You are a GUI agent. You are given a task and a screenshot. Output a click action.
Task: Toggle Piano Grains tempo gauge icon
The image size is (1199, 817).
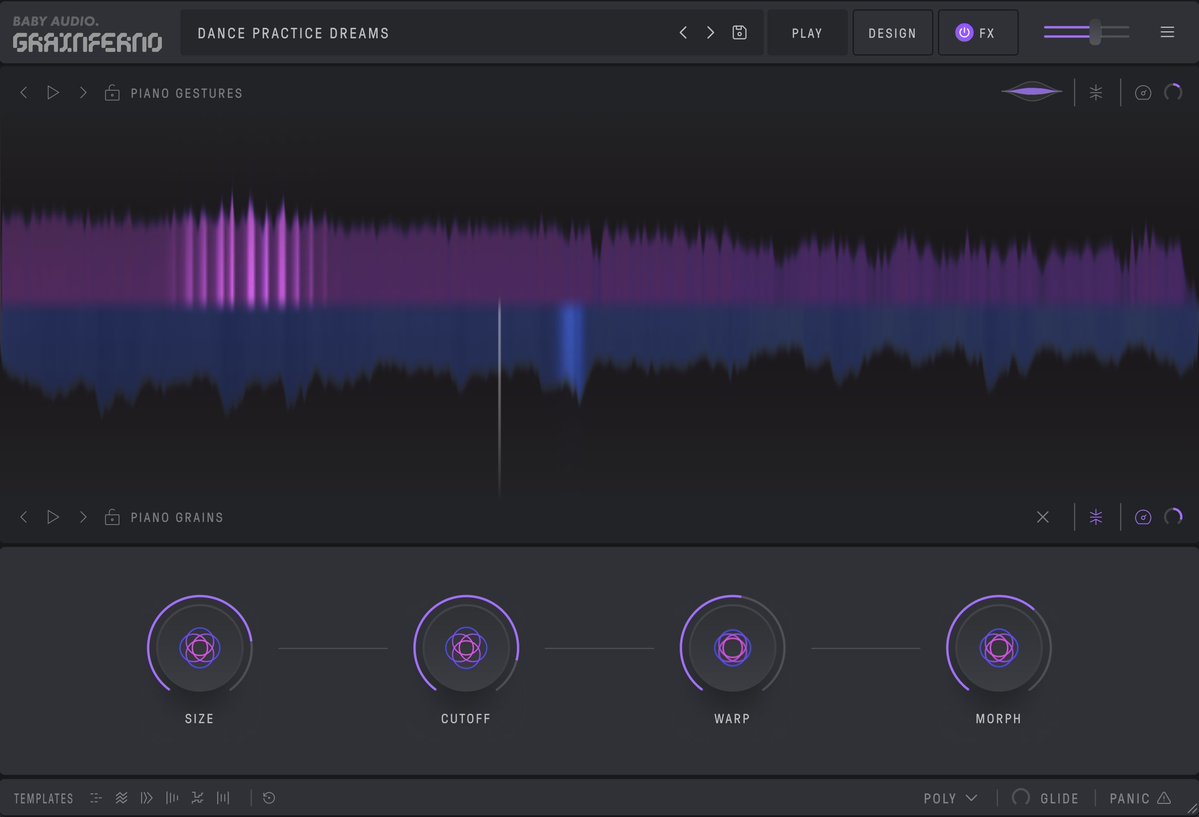click(1143, 517)
